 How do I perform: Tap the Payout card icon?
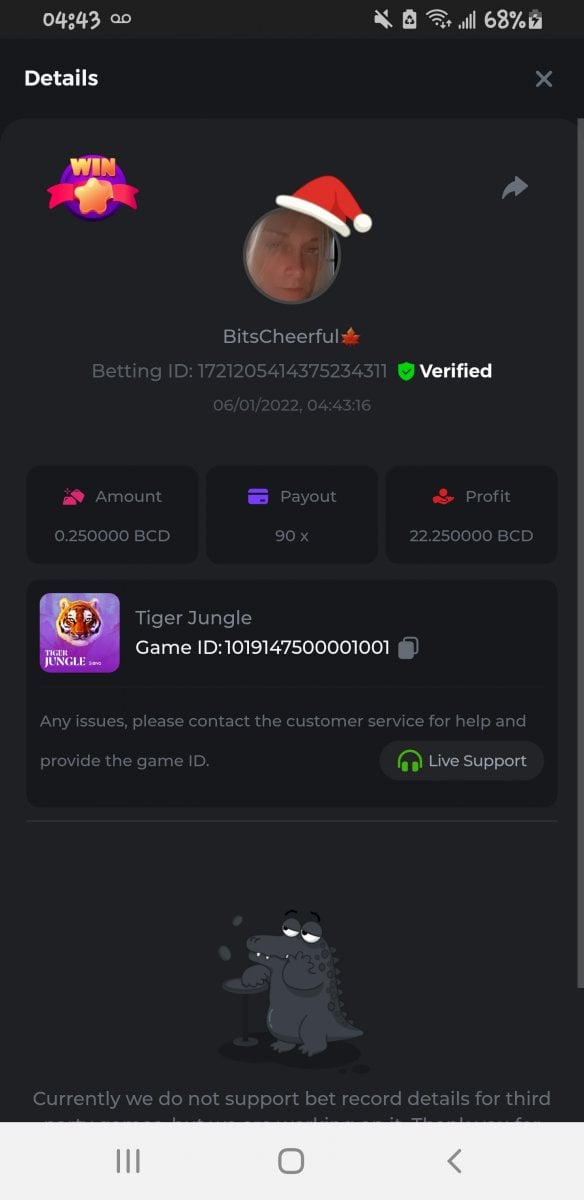258,496
